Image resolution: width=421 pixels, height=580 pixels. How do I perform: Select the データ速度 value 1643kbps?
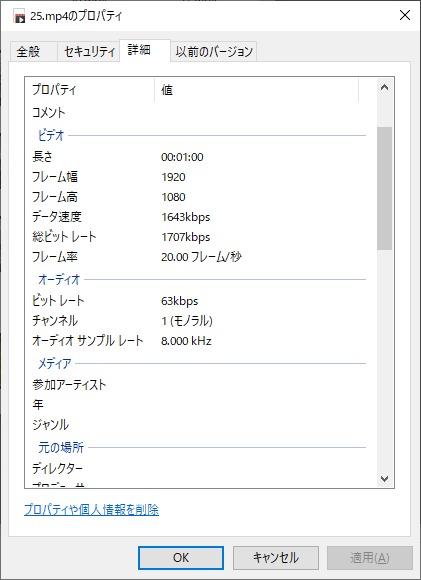point(185,217)
